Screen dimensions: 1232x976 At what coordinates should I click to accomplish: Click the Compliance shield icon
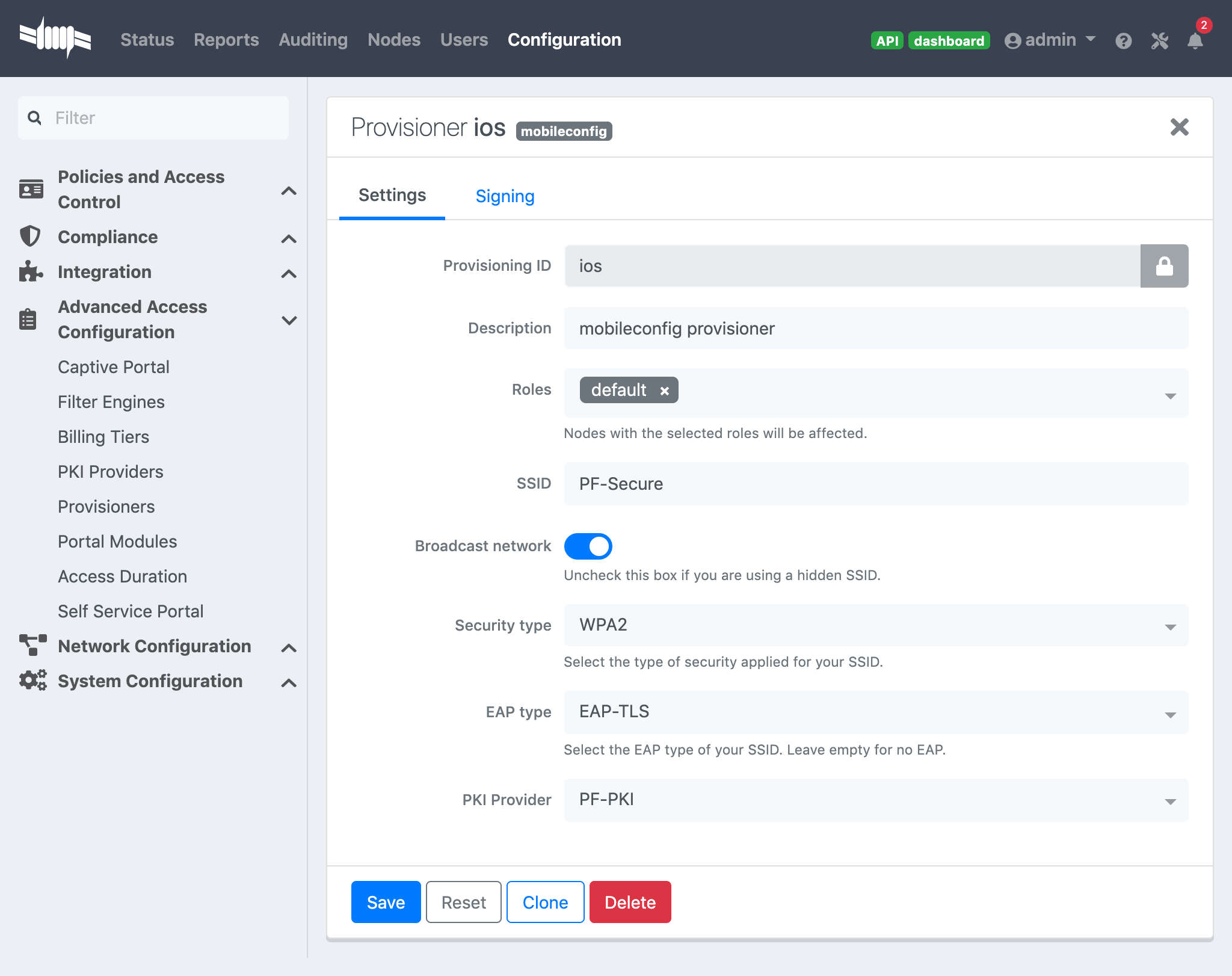(30, 236)
